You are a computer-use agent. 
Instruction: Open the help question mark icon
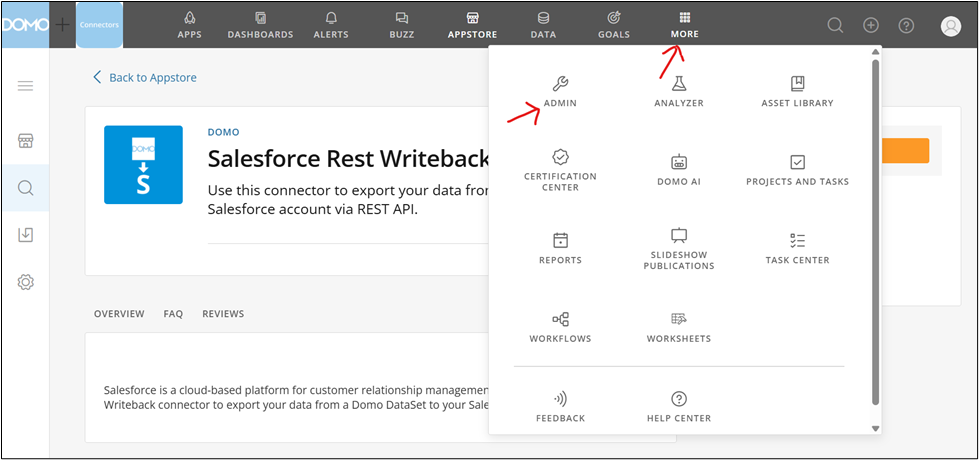pos(906,25)
